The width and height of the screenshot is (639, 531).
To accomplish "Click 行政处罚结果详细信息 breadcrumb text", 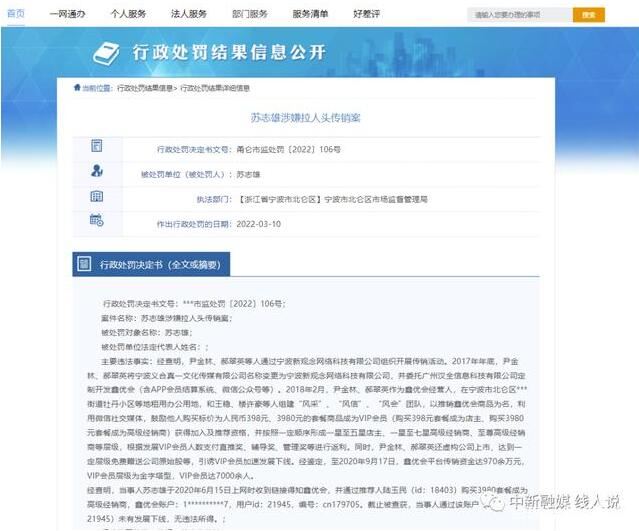I will [215, 88].
